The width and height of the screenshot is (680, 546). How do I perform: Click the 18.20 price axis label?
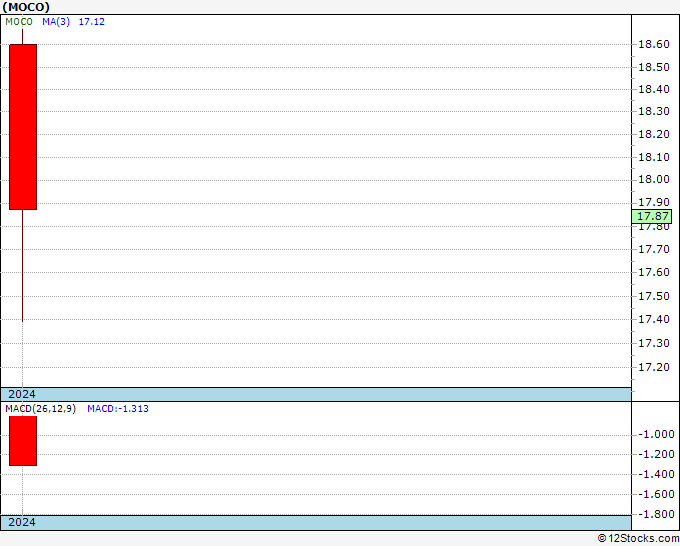pos(654,134)
